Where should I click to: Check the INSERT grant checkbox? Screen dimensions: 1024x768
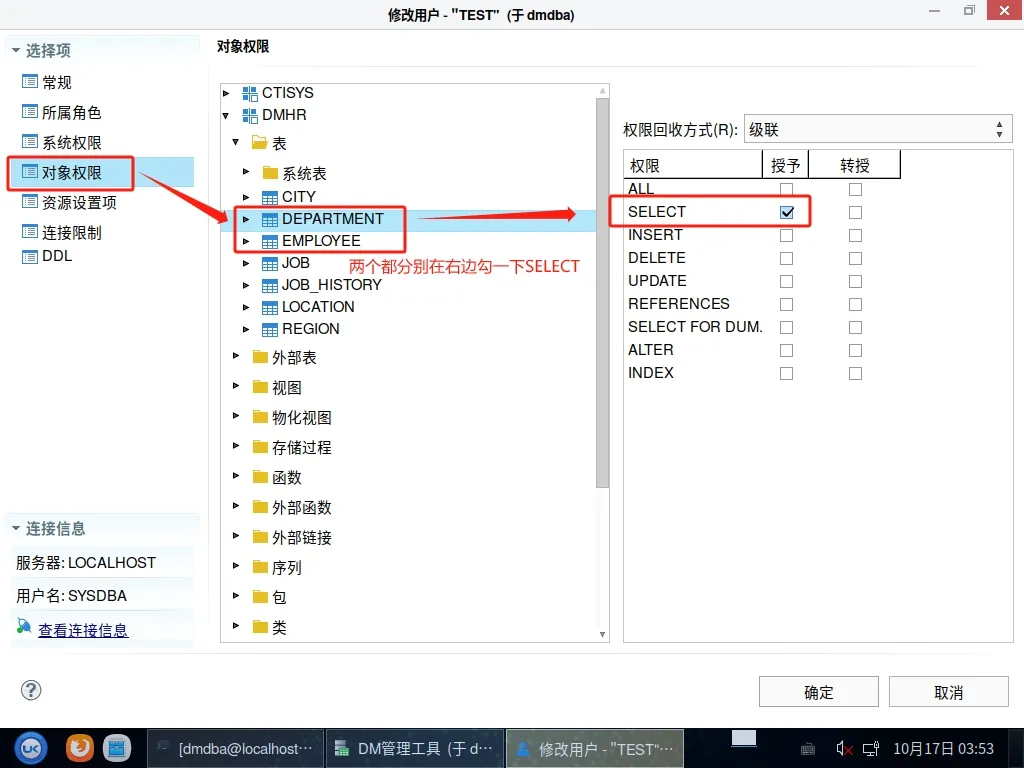pos(787,235)
